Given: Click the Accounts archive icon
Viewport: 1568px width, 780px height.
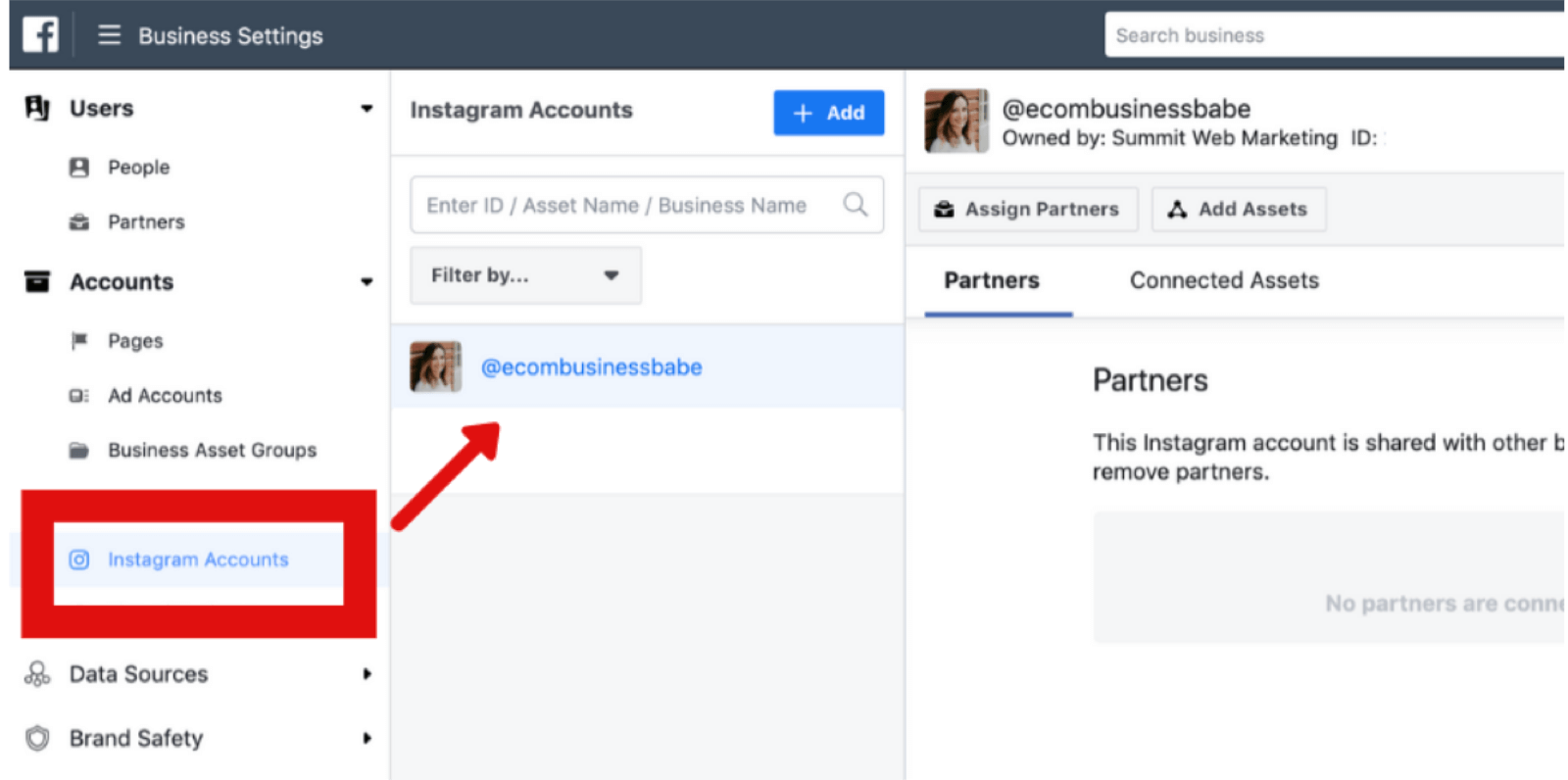Looking at the screenshot, I should point(37,282).
